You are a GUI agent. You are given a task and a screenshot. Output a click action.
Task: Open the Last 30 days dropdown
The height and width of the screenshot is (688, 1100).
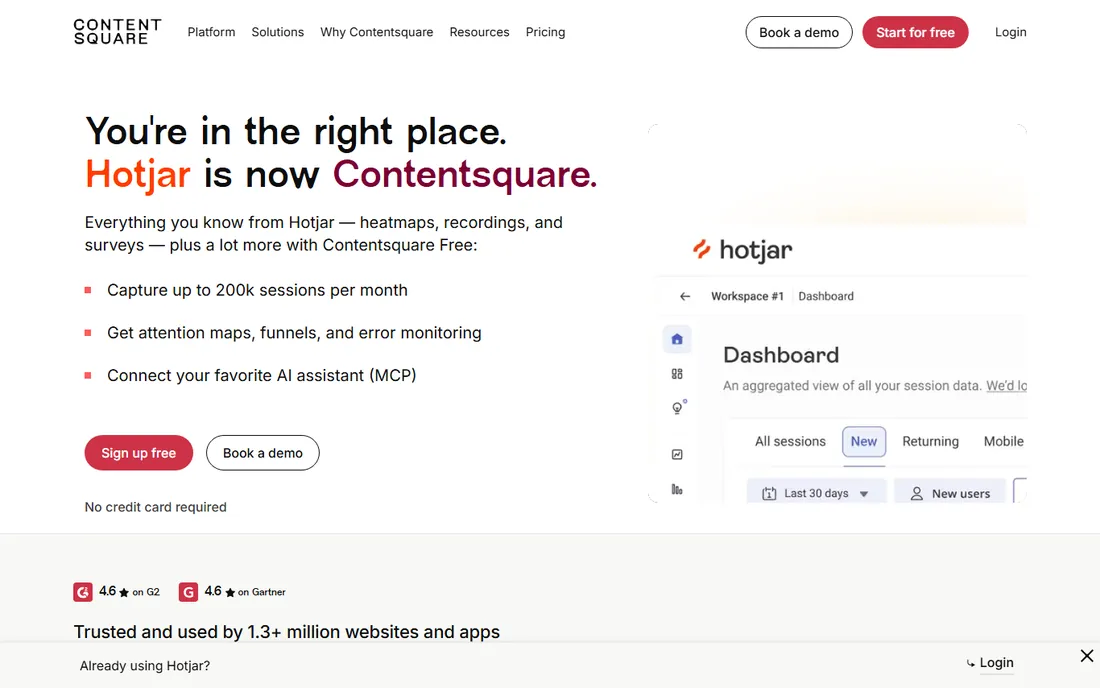click(817, 493)
